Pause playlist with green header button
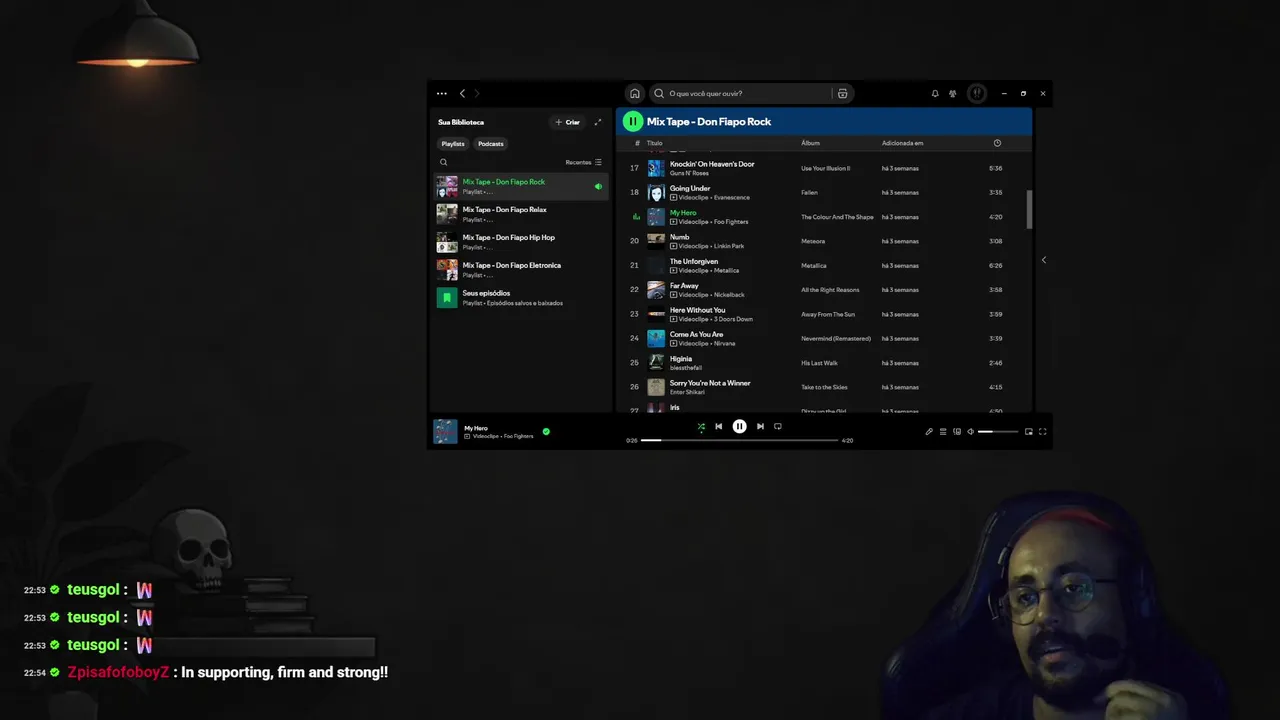This screenshot has height=720, width=1280. click(632, 121)
